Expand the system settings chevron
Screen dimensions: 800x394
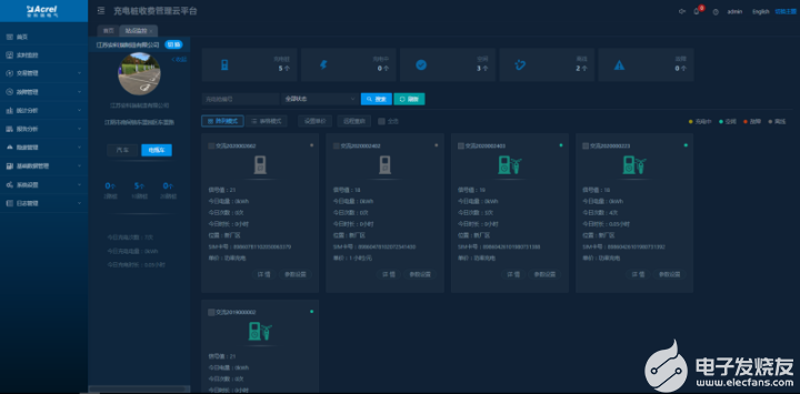[x=79, y=184]
